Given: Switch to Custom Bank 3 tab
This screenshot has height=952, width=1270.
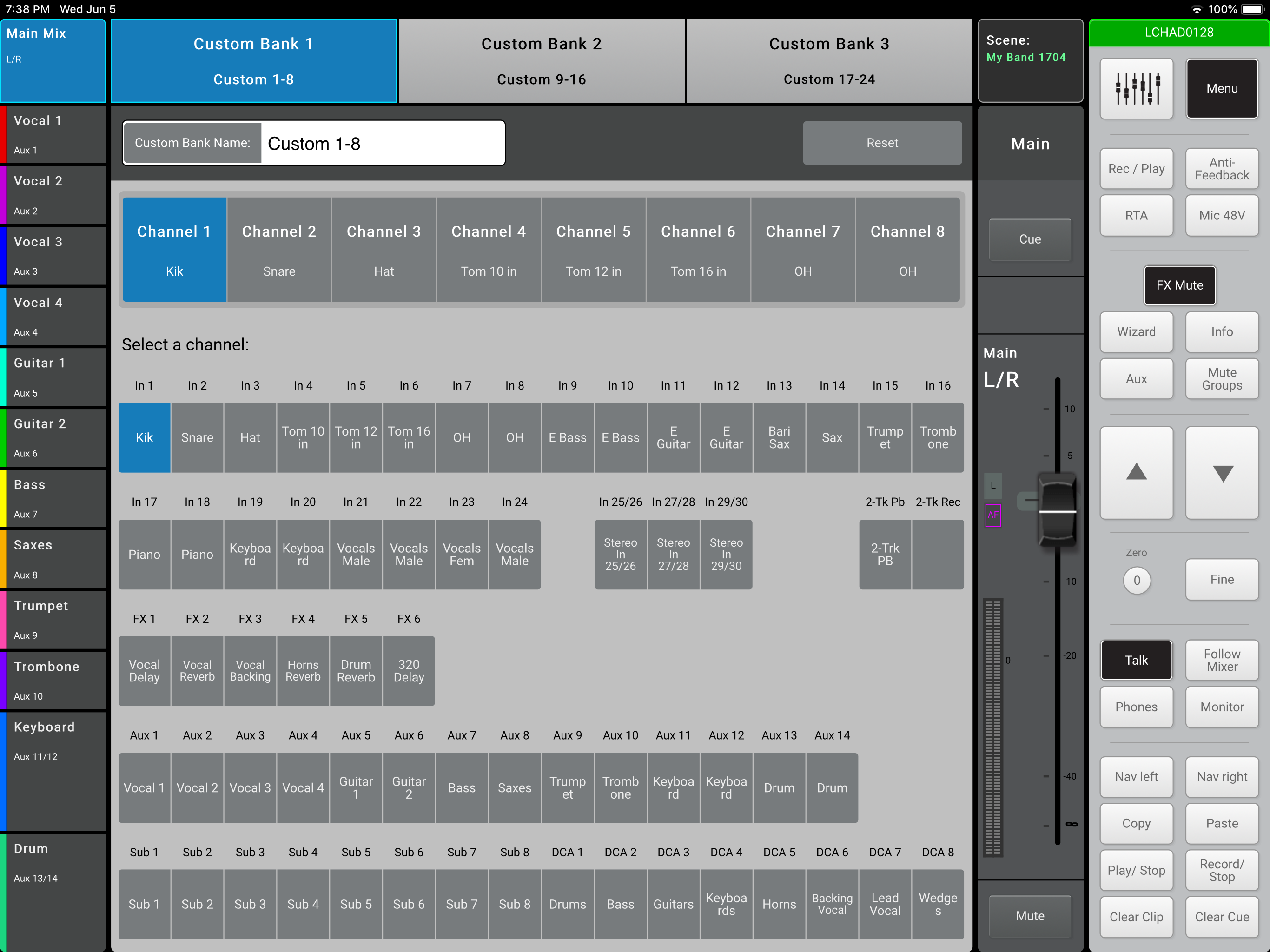Looking at the screenshot, I should (x=829, y=61).
